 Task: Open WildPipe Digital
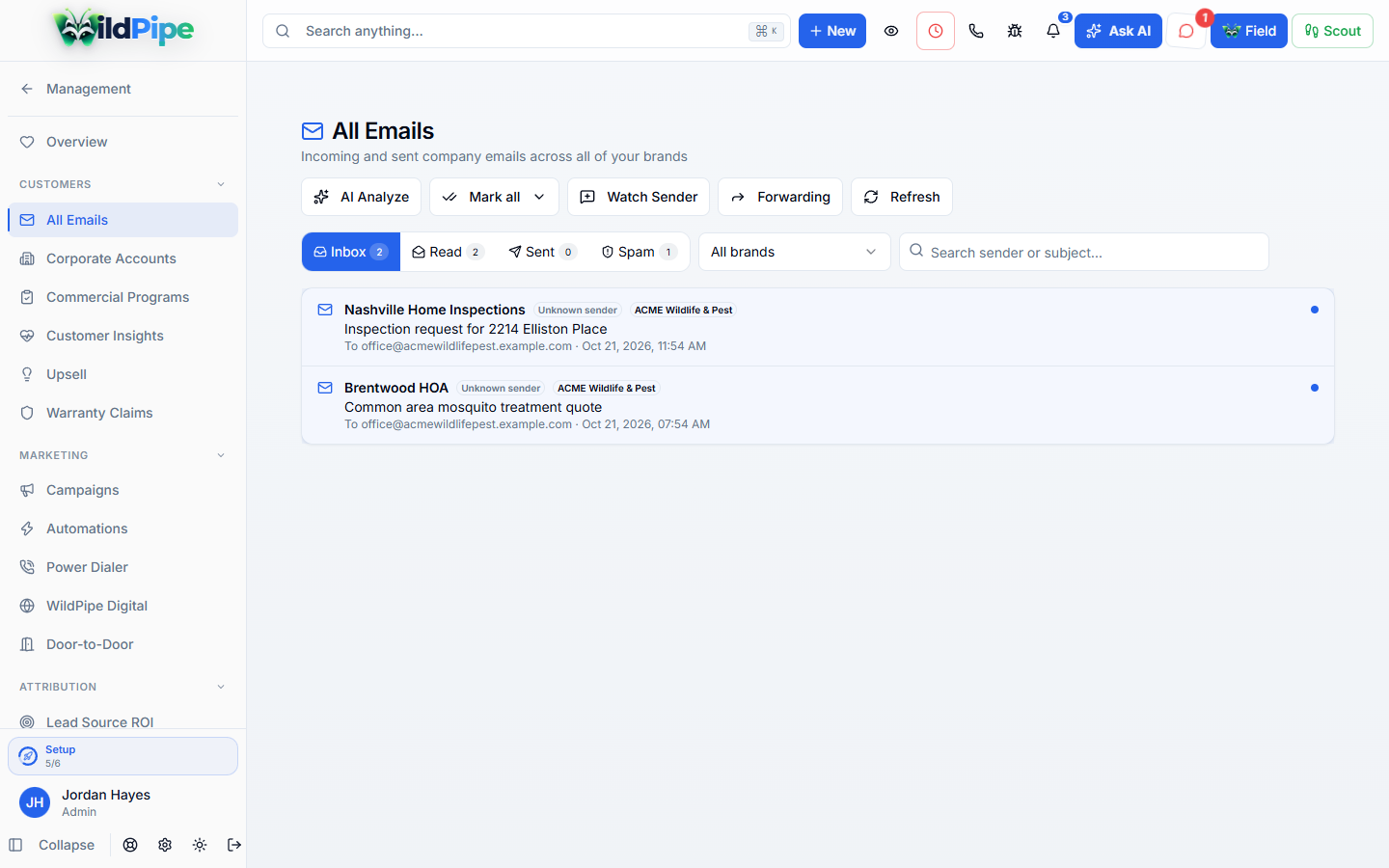click(x=123, y=606)
